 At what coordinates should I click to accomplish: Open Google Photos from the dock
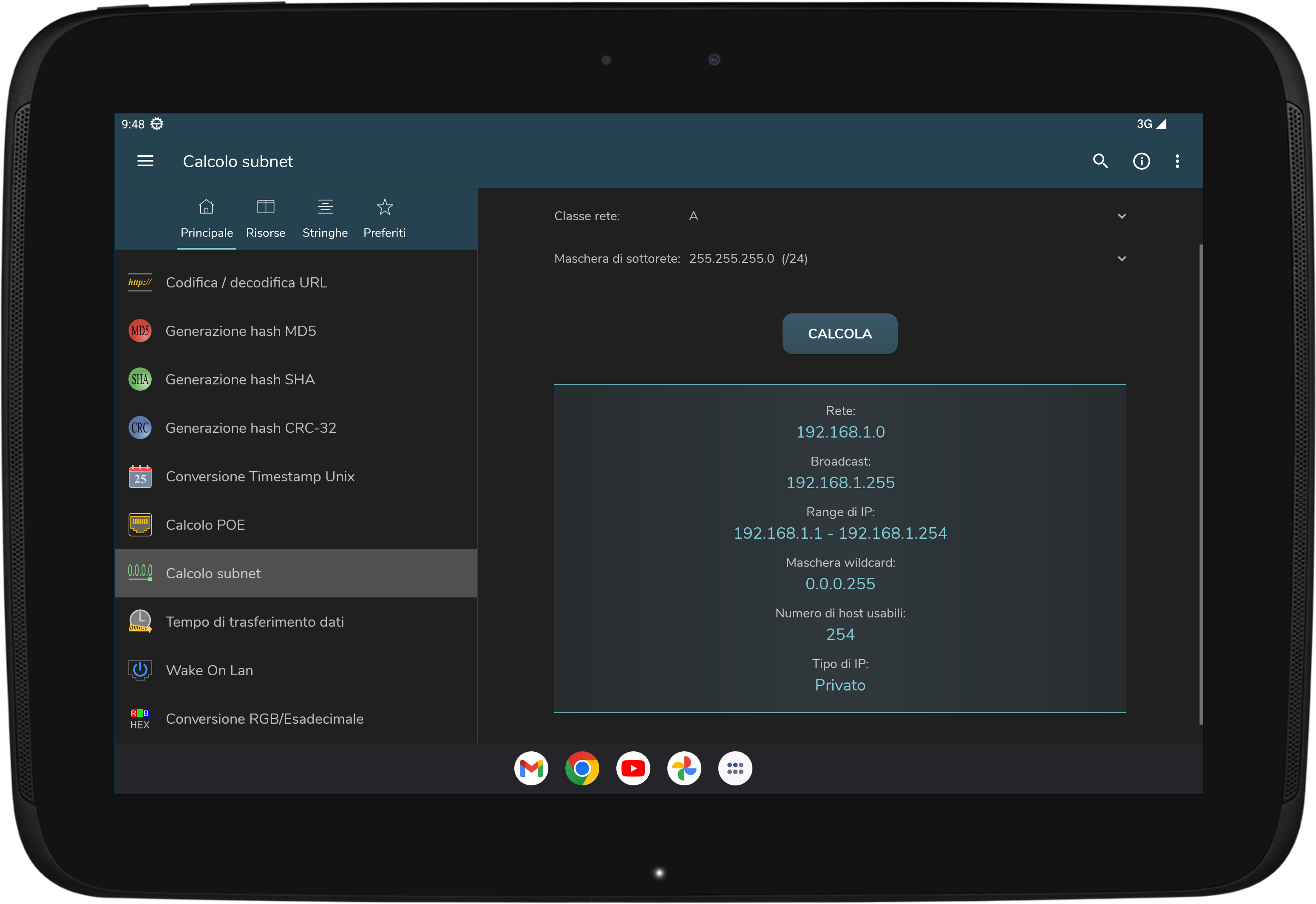[684, 769]
